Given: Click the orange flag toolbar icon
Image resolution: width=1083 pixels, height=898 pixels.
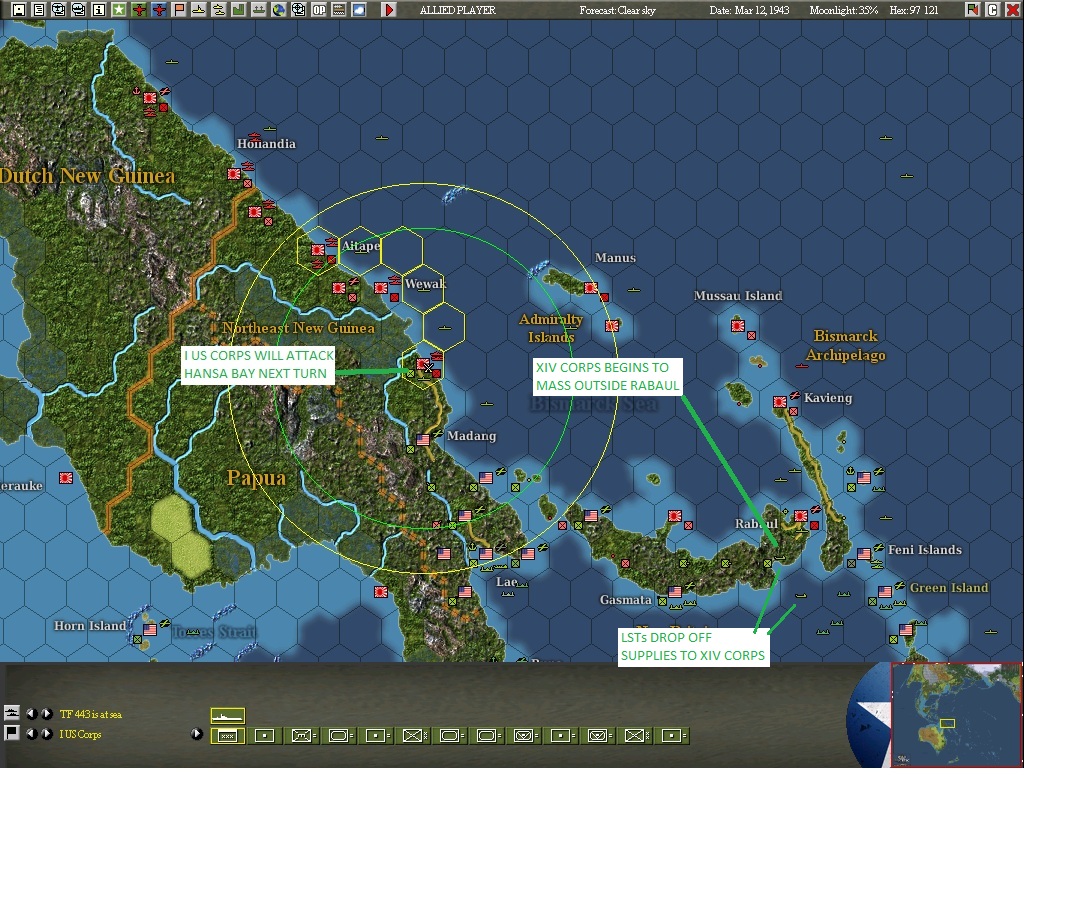Looking at the screenshot, I should [179, 10].
